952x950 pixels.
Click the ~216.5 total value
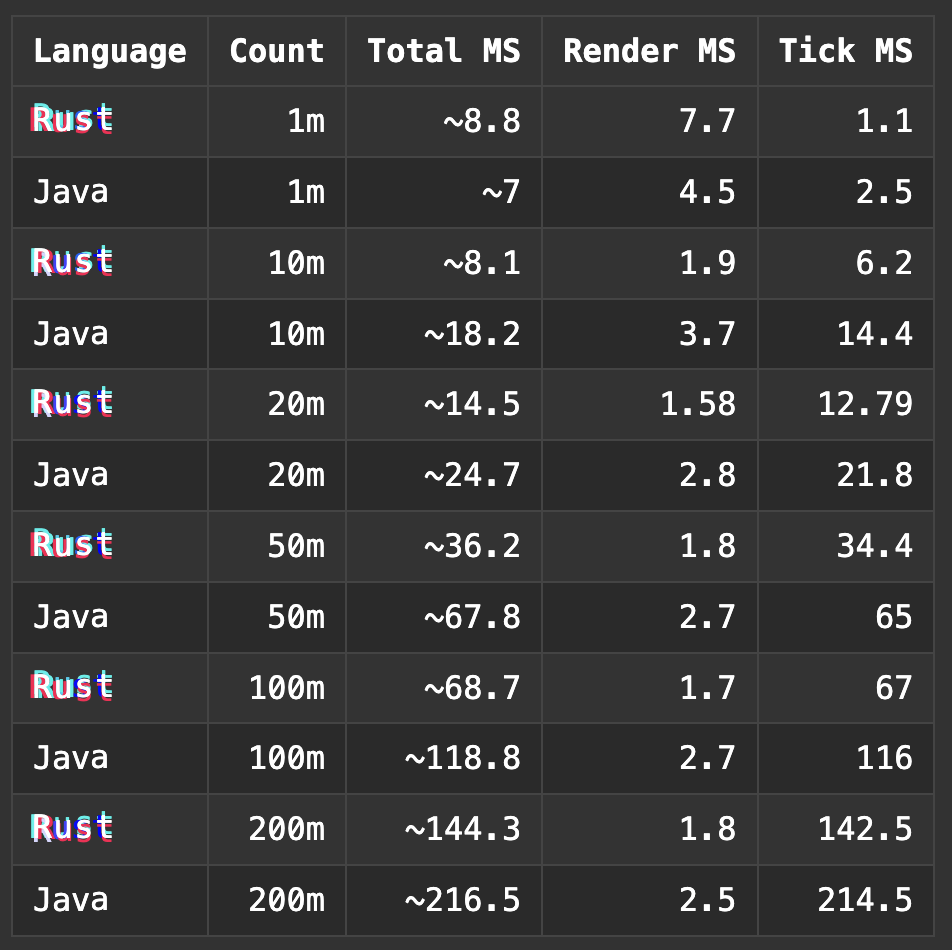click(462, 900)
